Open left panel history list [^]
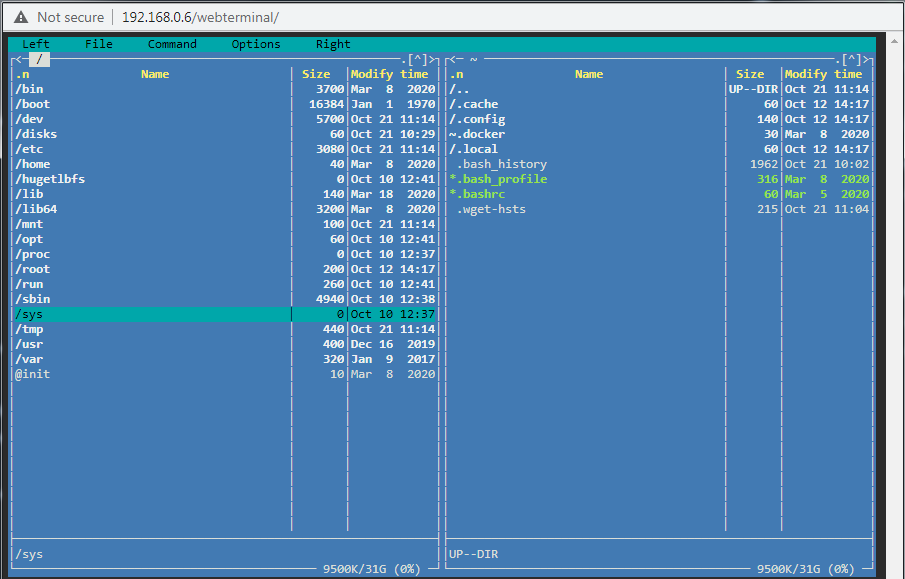The width and height of the screenshot is (905, 579). (417, 59)
